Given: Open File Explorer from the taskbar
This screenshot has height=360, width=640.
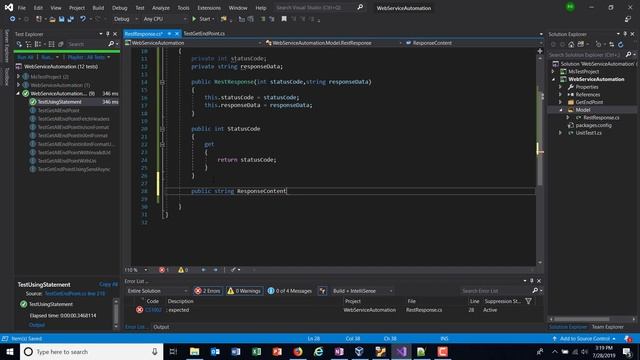Looking at the screenshot, I should tap(195, 351).
